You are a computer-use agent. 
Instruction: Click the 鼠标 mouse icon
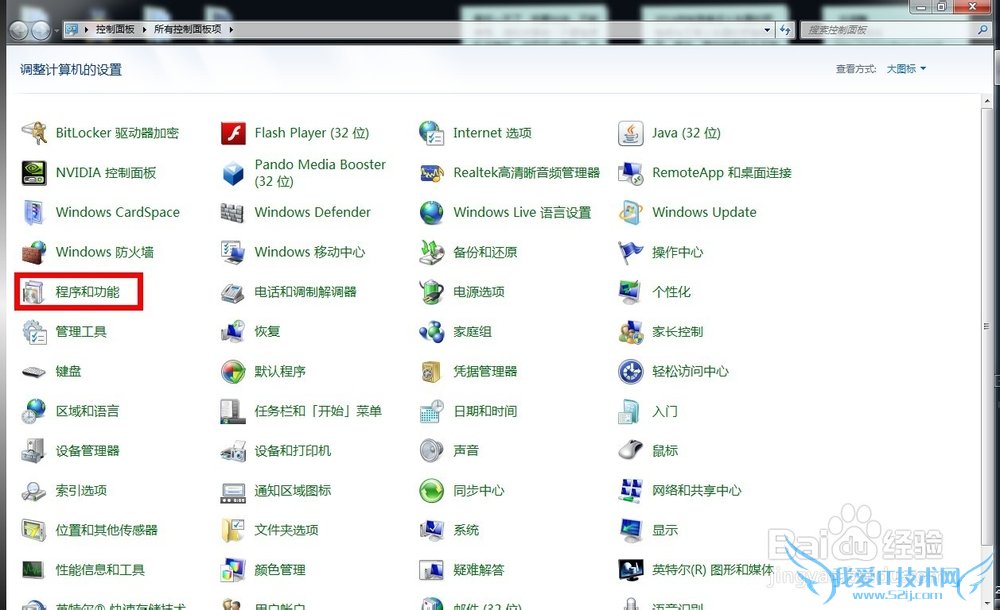(x=631, y=451)
